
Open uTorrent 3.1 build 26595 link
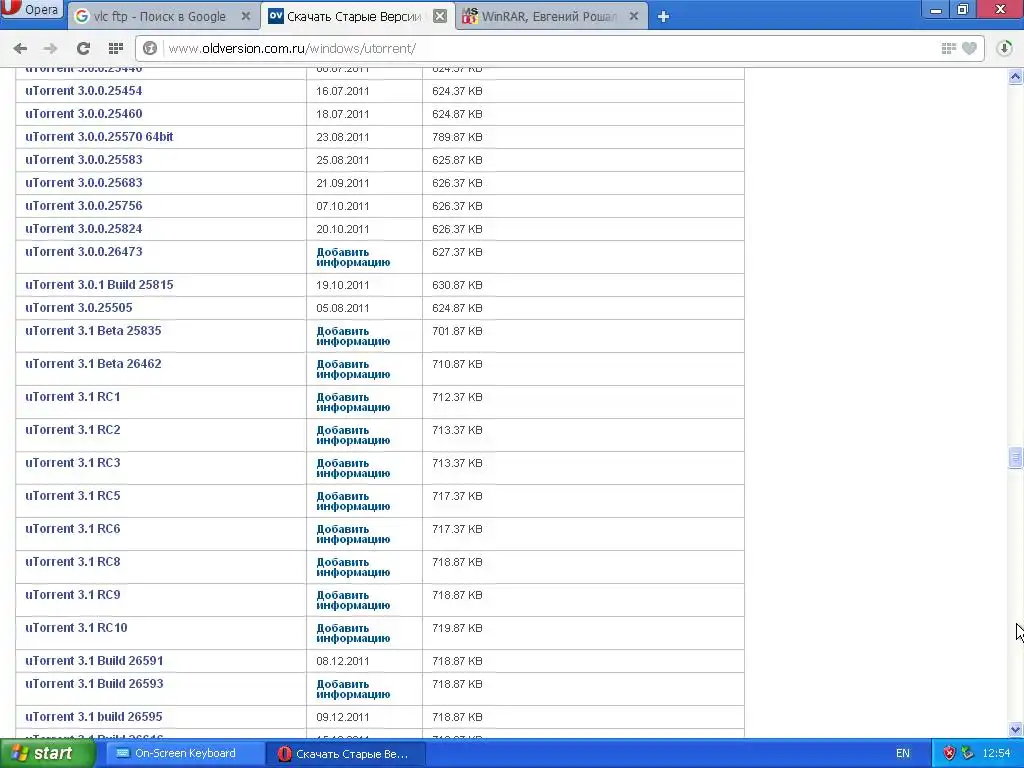click(93, 716)
